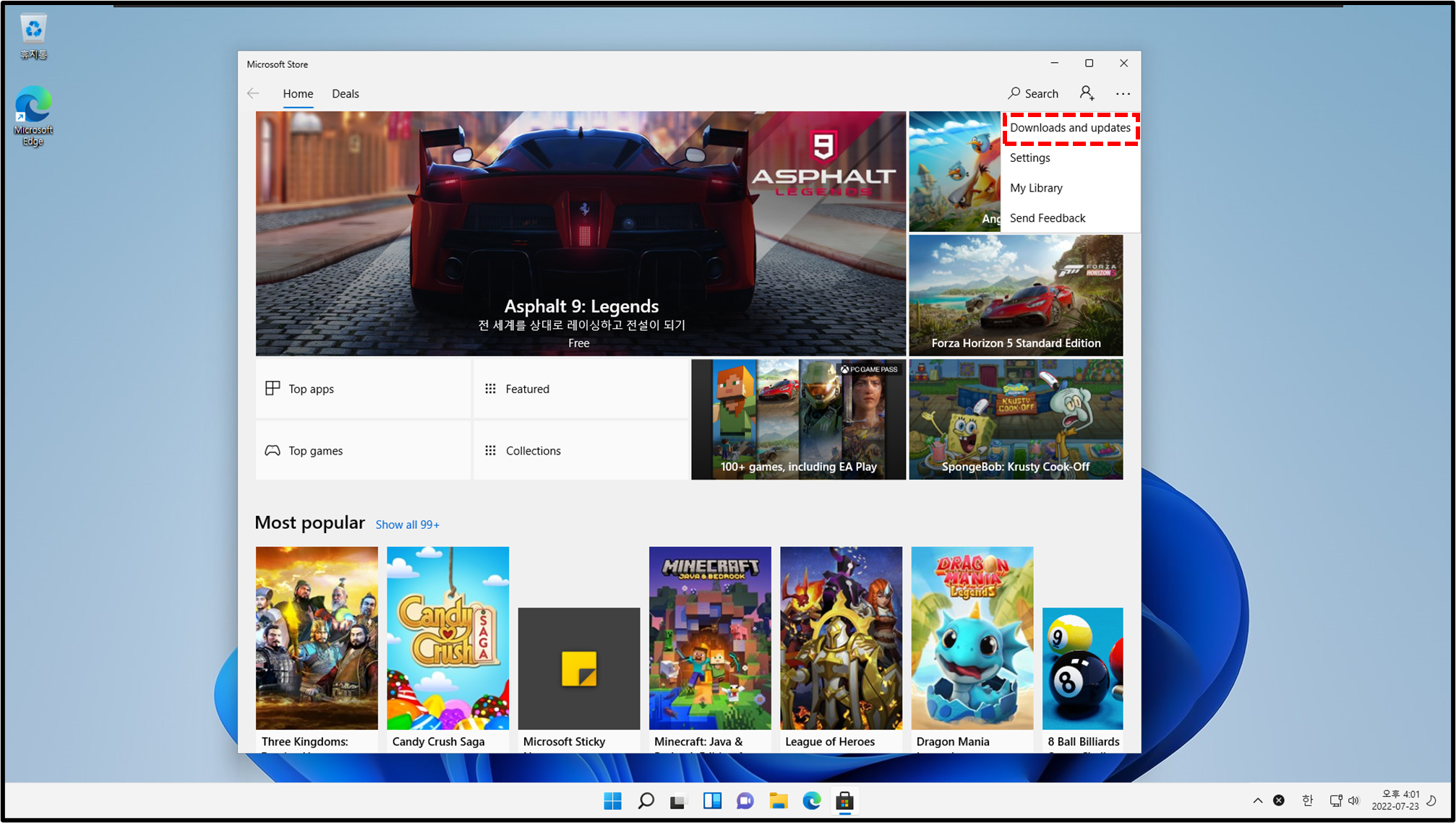
Task: Click the Microsoft Store taskbar icon
Action: tap(844, 801)
